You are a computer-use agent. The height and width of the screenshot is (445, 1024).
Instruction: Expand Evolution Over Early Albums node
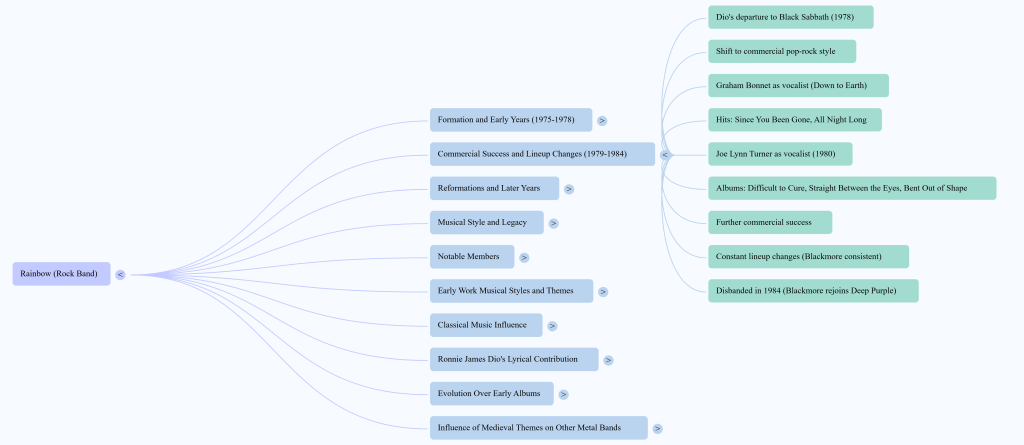click(x=563, y=394)
